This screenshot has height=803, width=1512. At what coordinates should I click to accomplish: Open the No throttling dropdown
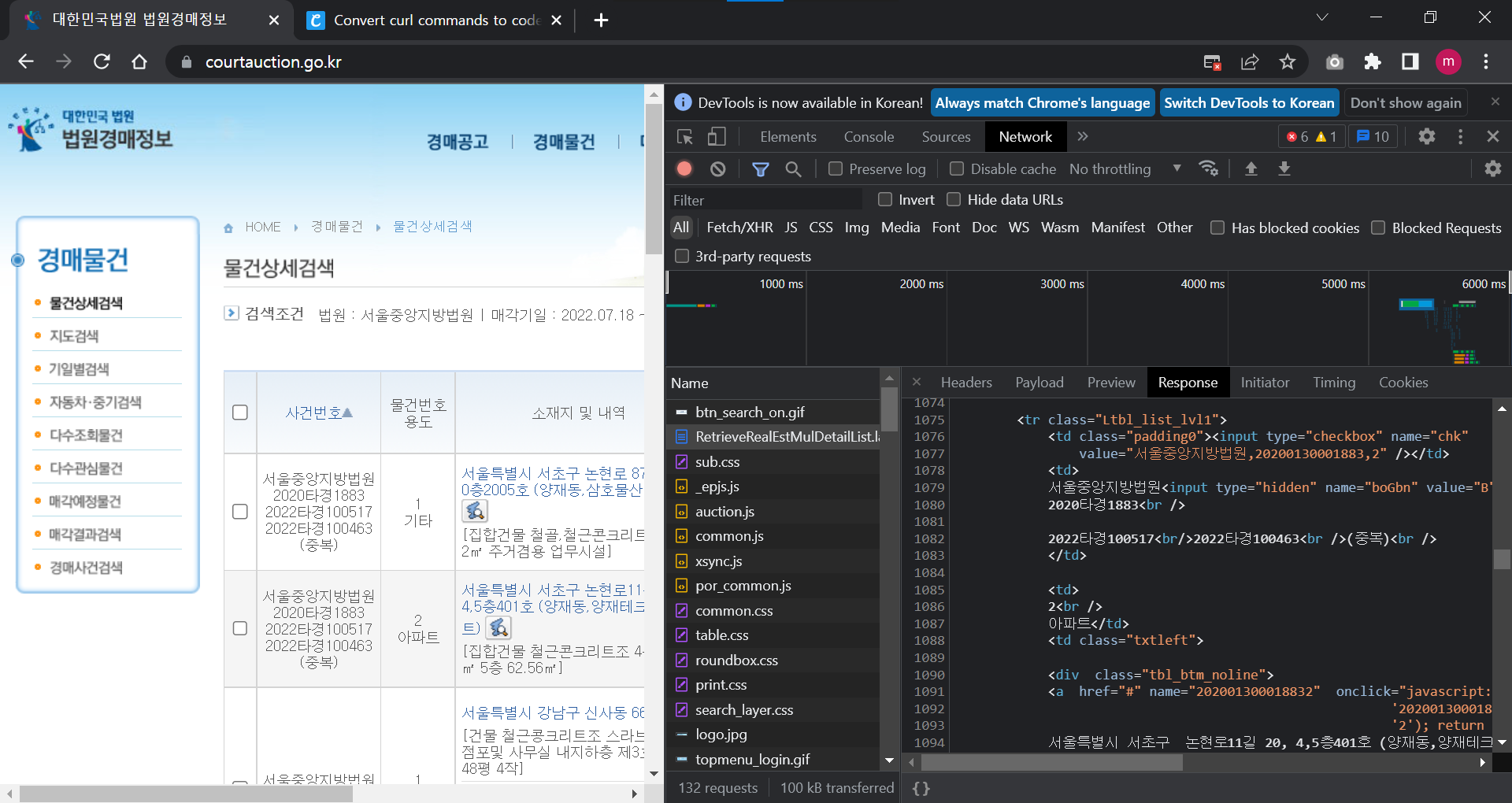click(x=1125, y=168)
